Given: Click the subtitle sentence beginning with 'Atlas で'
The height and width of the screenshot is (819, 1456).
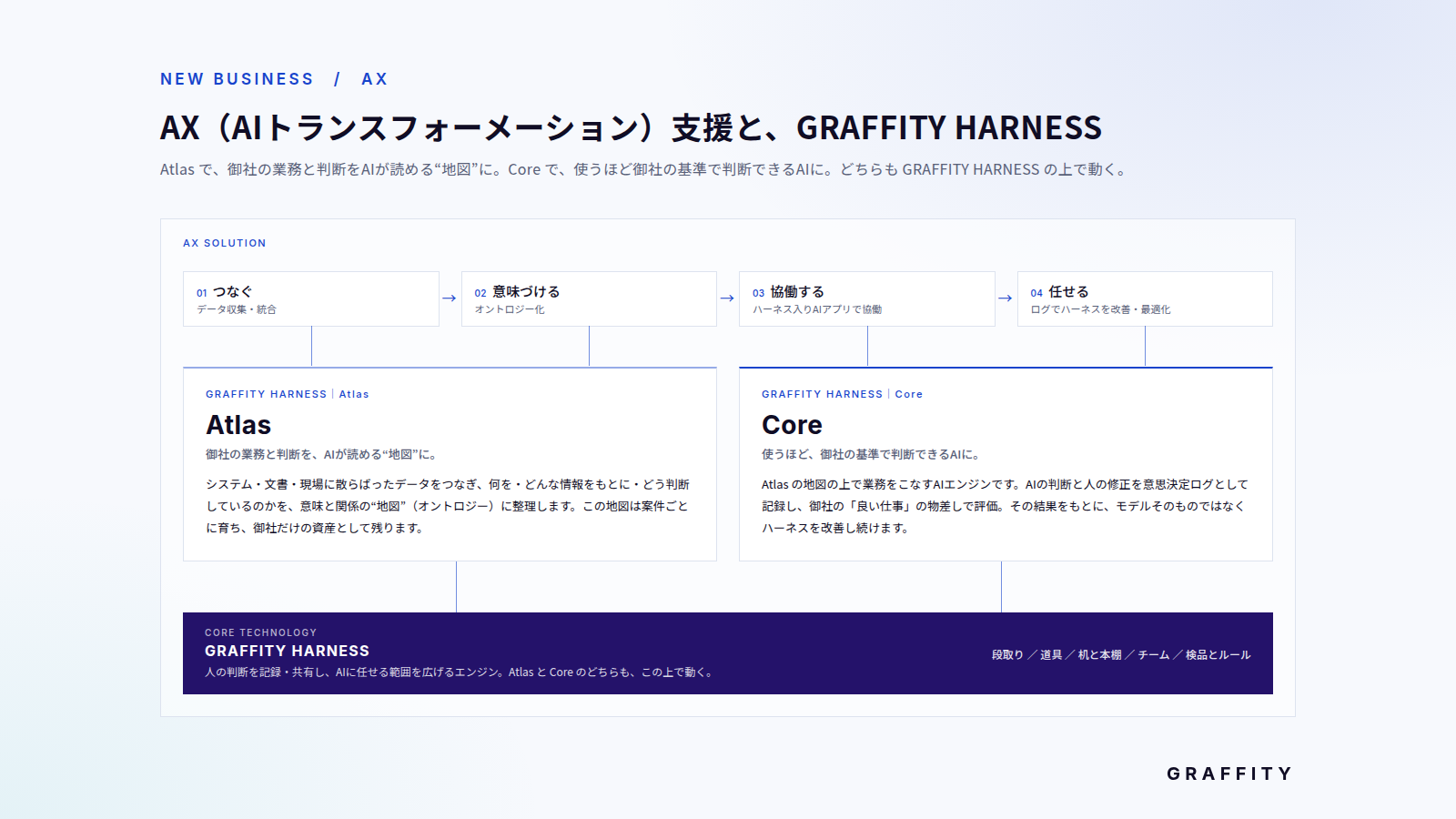Looking at the screenshot, I should pyautogui.click(x=645, y=169).
